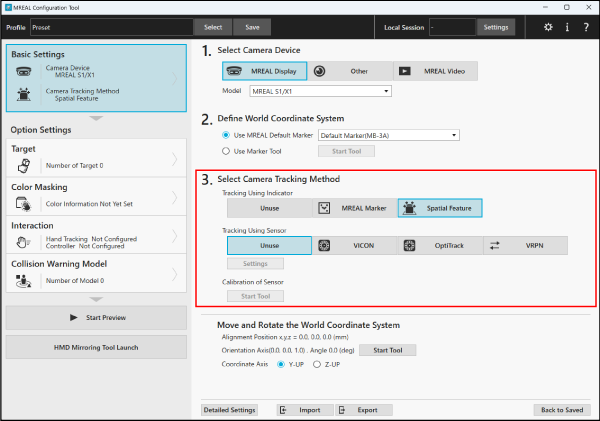Viewport: 600px width, 421px height.
Task: Click Start Tool for world coordinate system
Action: tap(388, 350)
